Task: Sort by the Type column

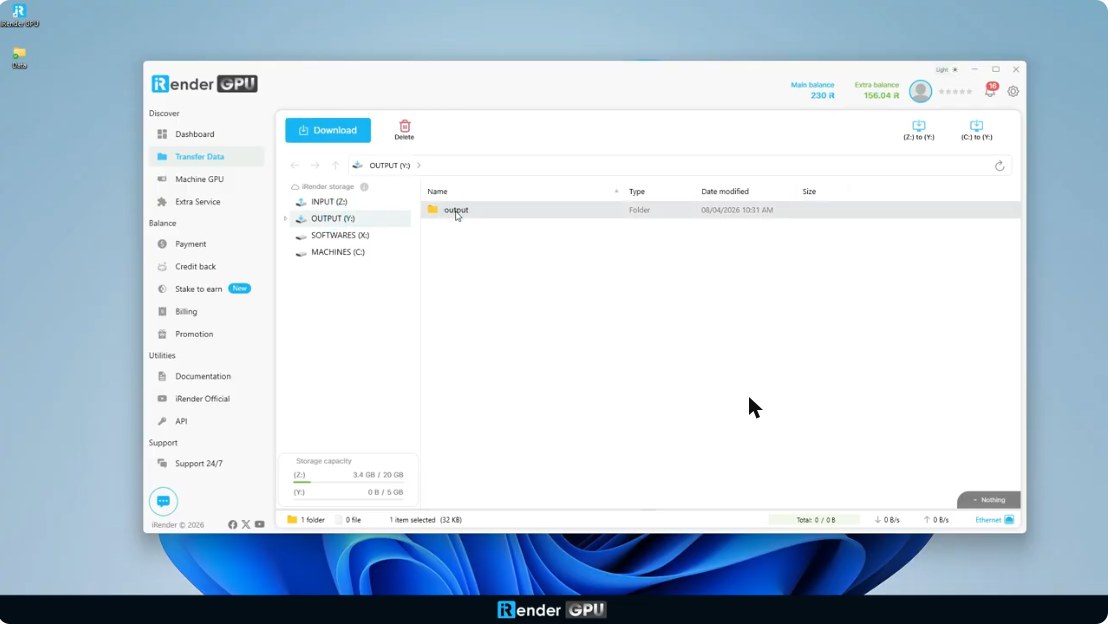Action: coord(637,192)
